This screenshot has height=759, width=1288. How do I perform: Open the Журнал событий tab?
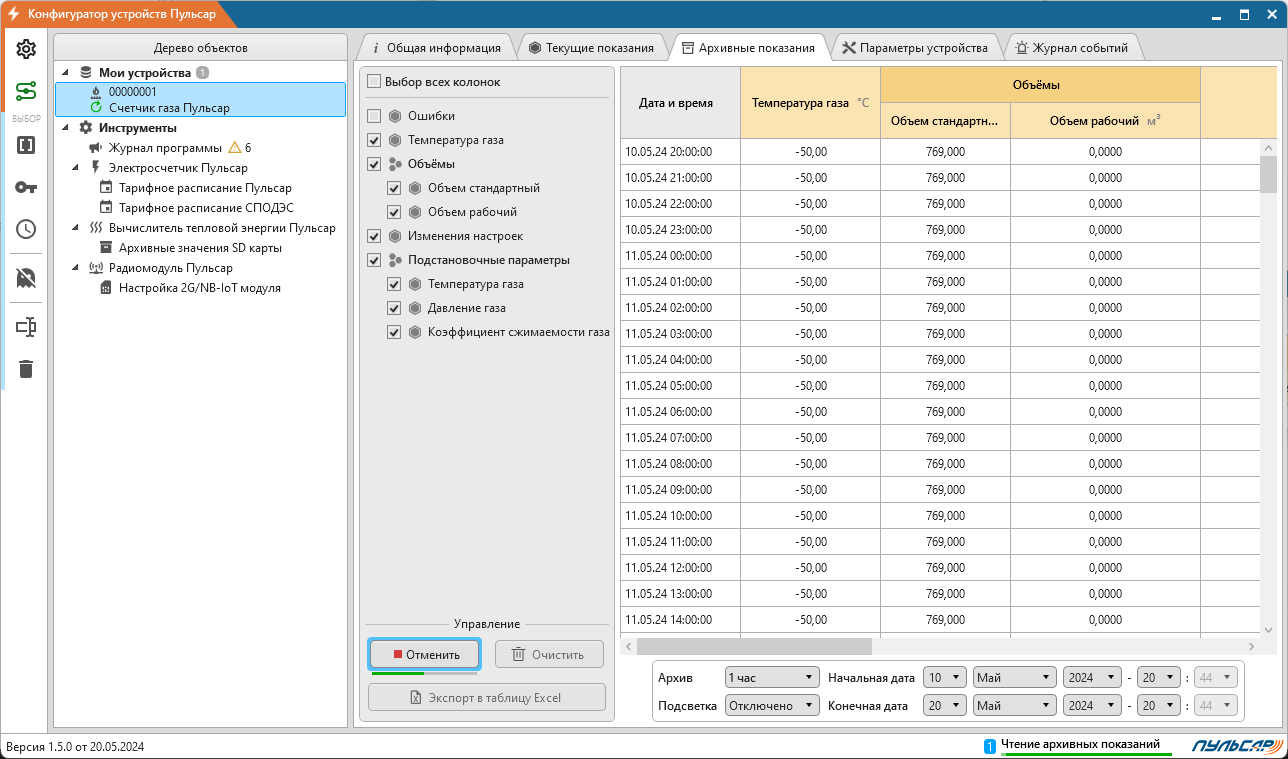pos(1072,47)
